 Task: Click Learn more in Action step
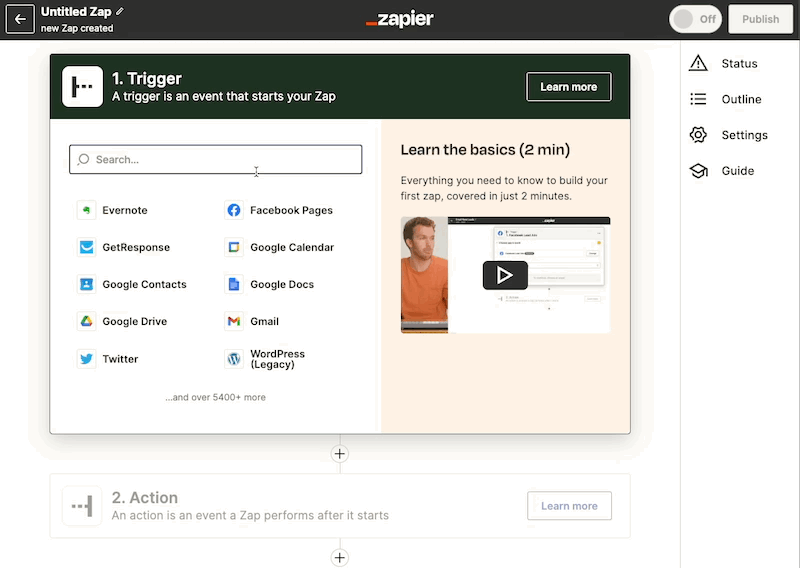(569, 506)
